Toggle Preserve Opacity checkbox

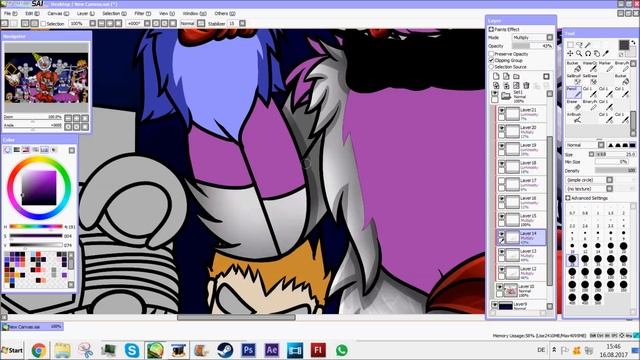[491, 54]
